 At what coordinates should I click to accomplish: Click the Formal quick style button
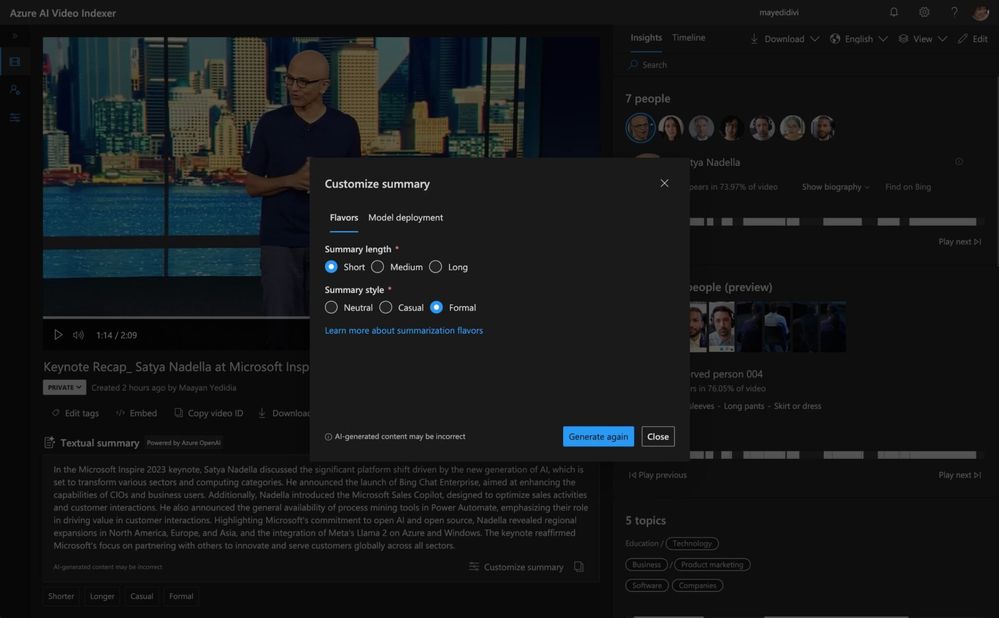pos(181,596)
